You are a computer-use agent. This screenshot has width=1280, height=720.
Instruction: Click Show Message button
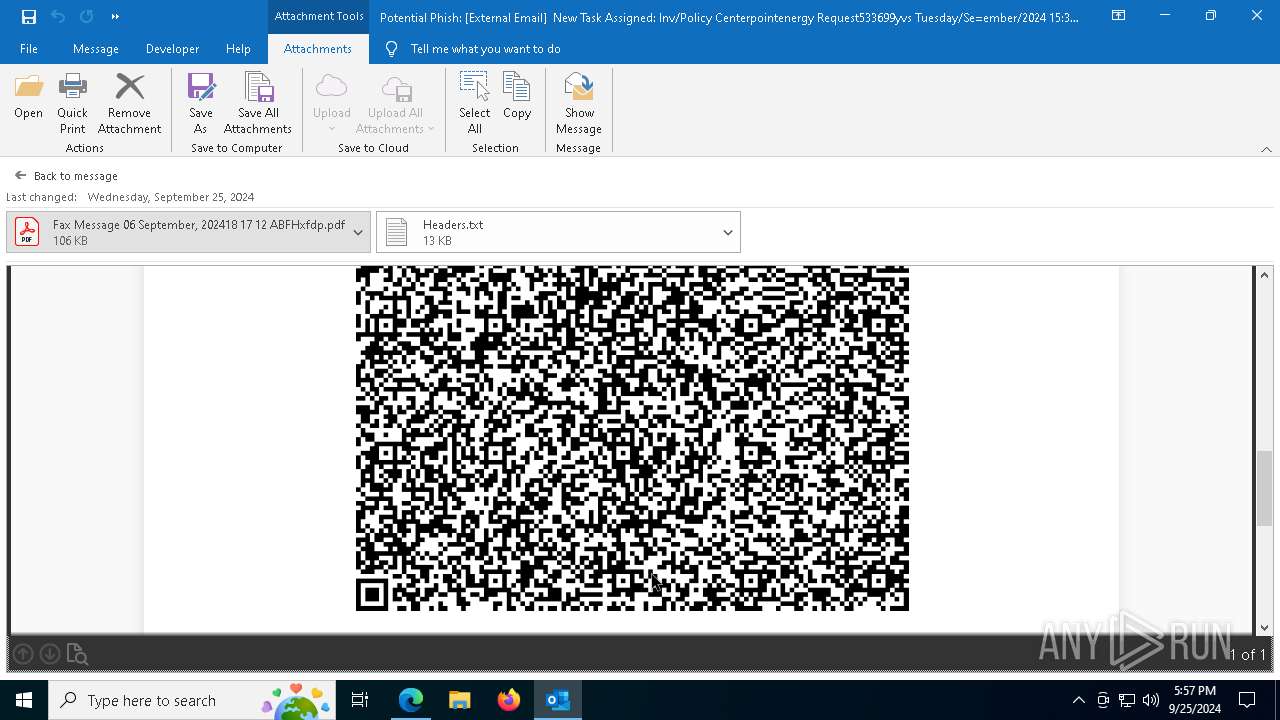[579, 104]
